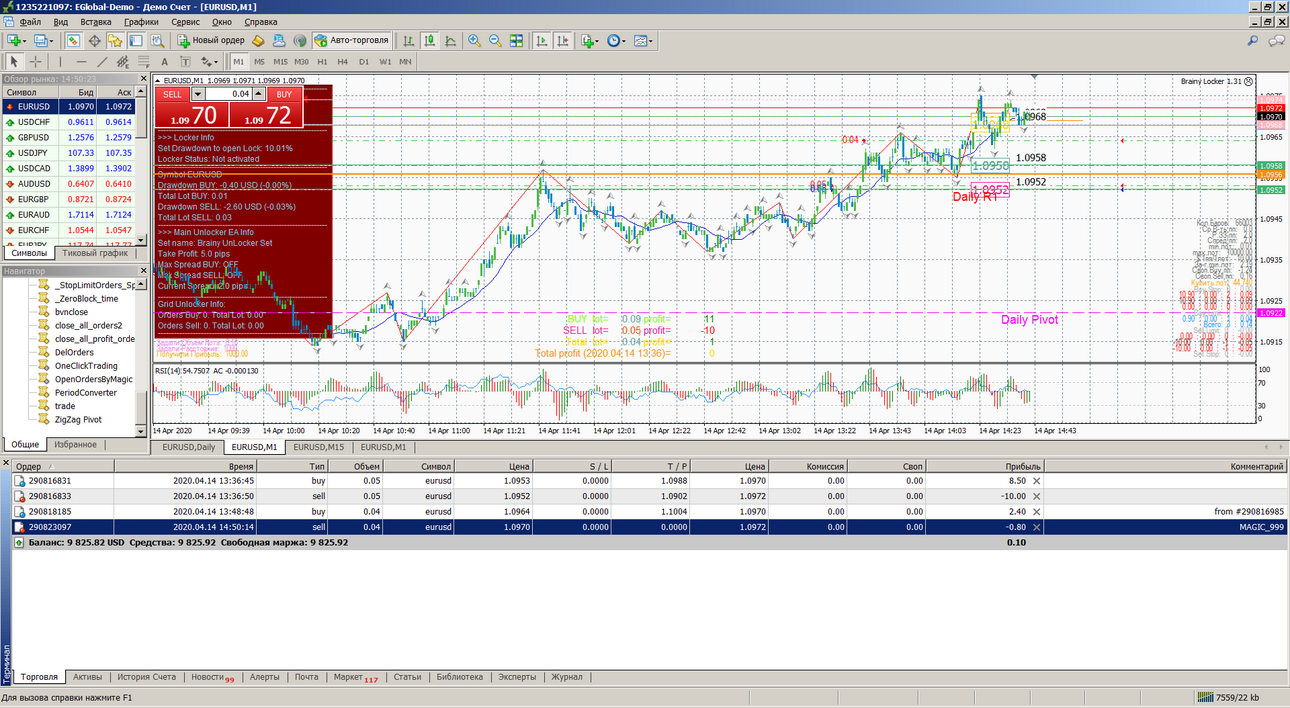
Task: Select the Crosshair cursor tool
Action: pos(35,62)
